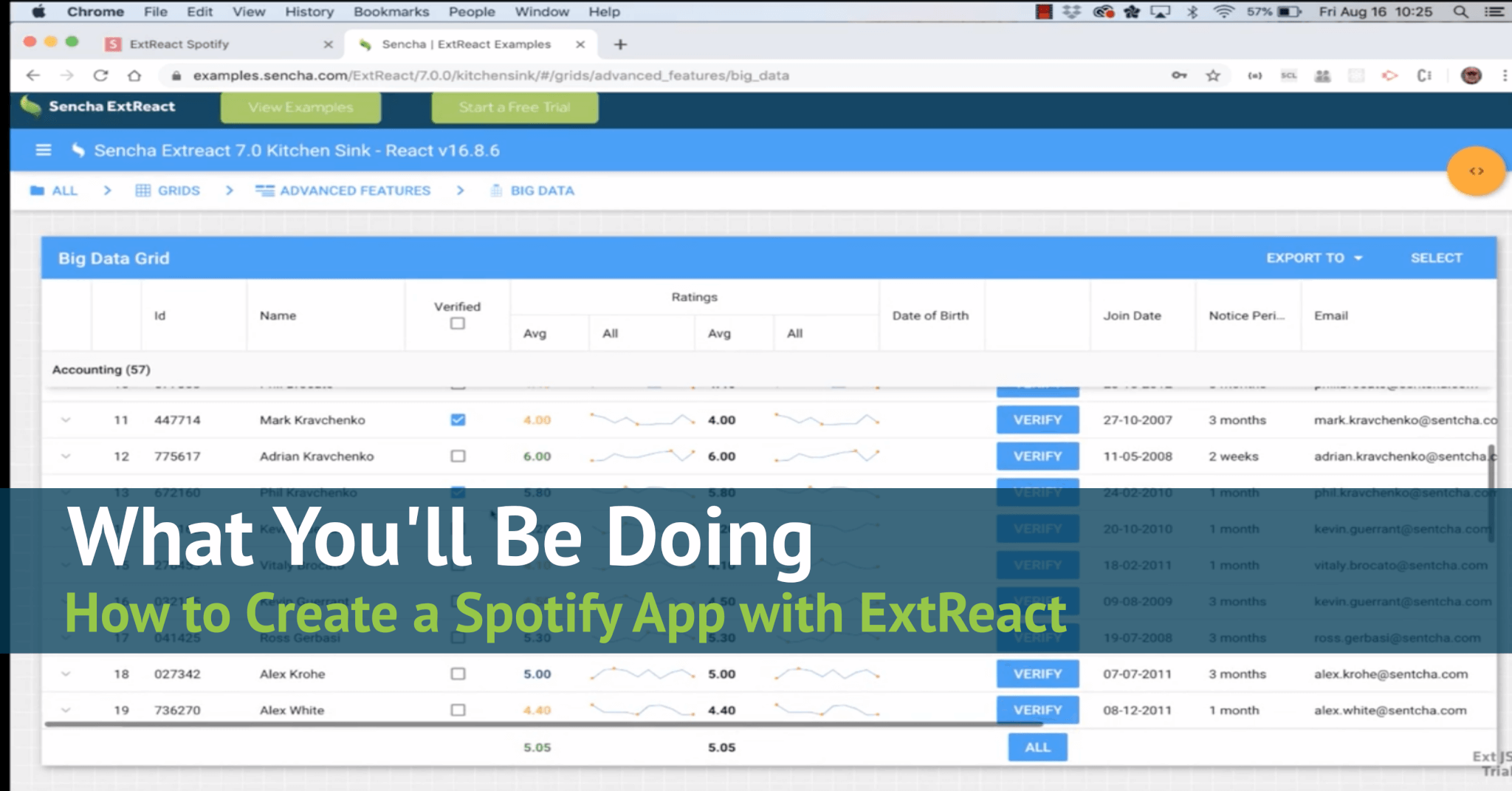
Task: Open the Apple menu
Action: coord(38,12)
